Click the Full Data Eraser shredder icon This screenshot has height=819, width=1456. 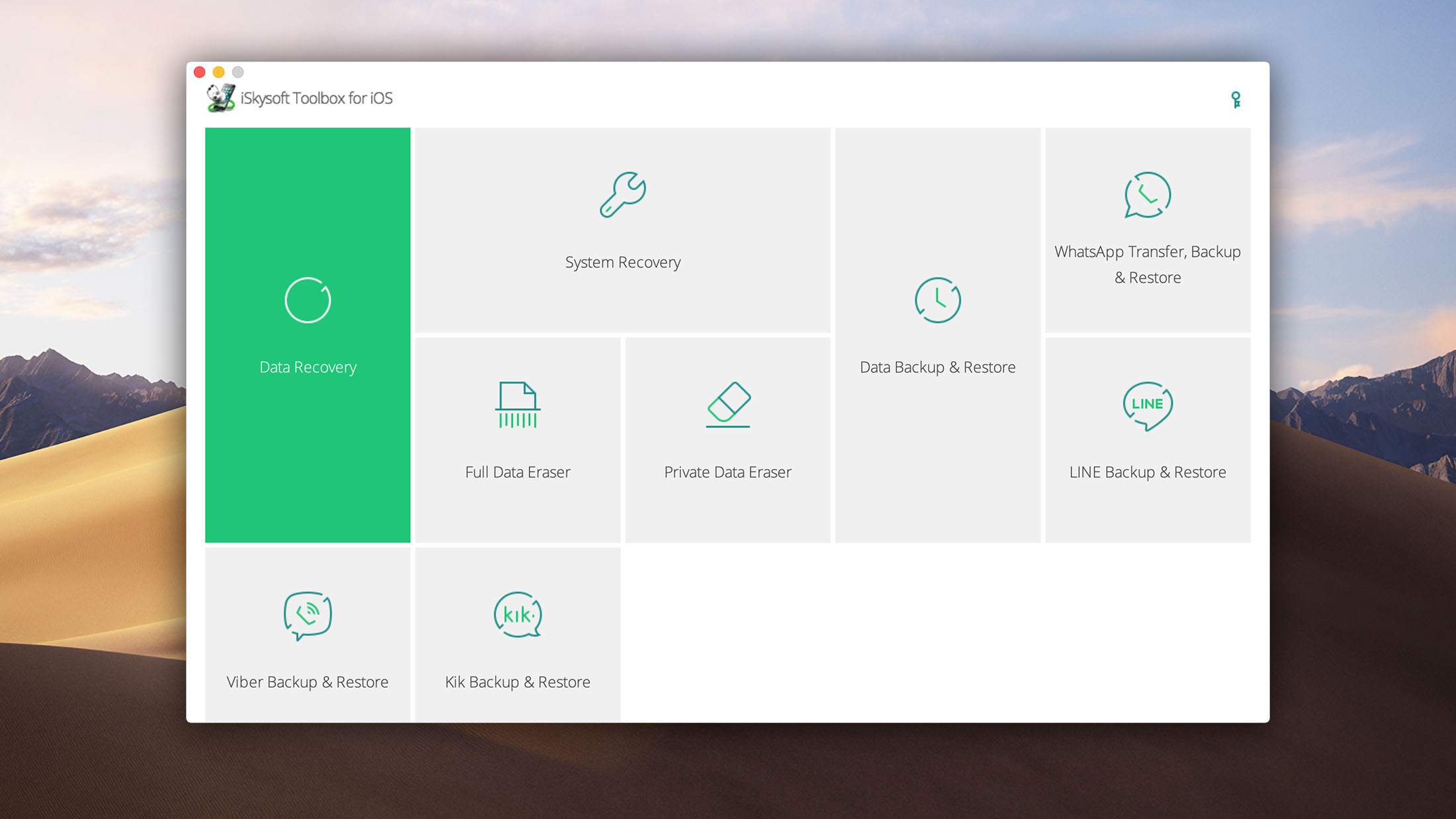[518, 405]
